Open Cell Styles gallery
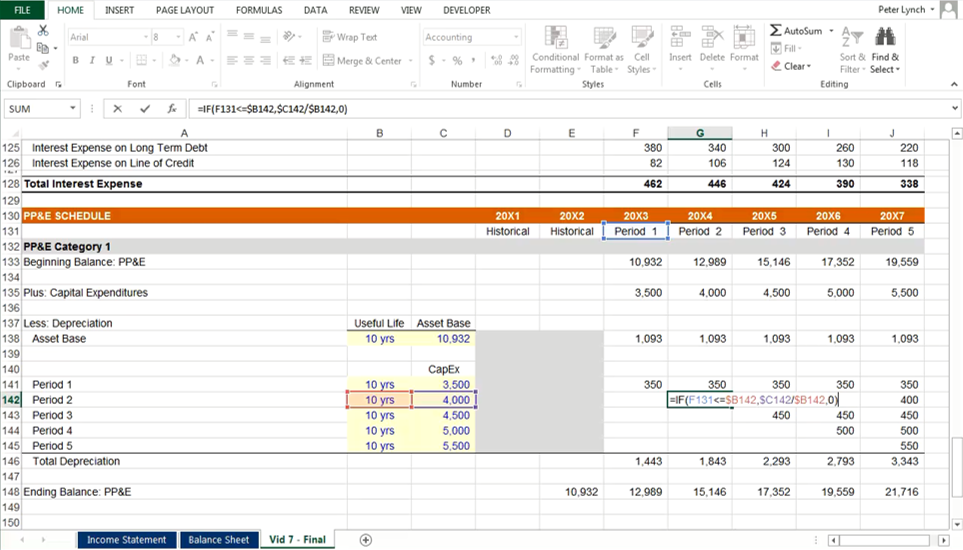Image resolution: width=963 pixels, height=550 pixels. click(x=642, y=50)
